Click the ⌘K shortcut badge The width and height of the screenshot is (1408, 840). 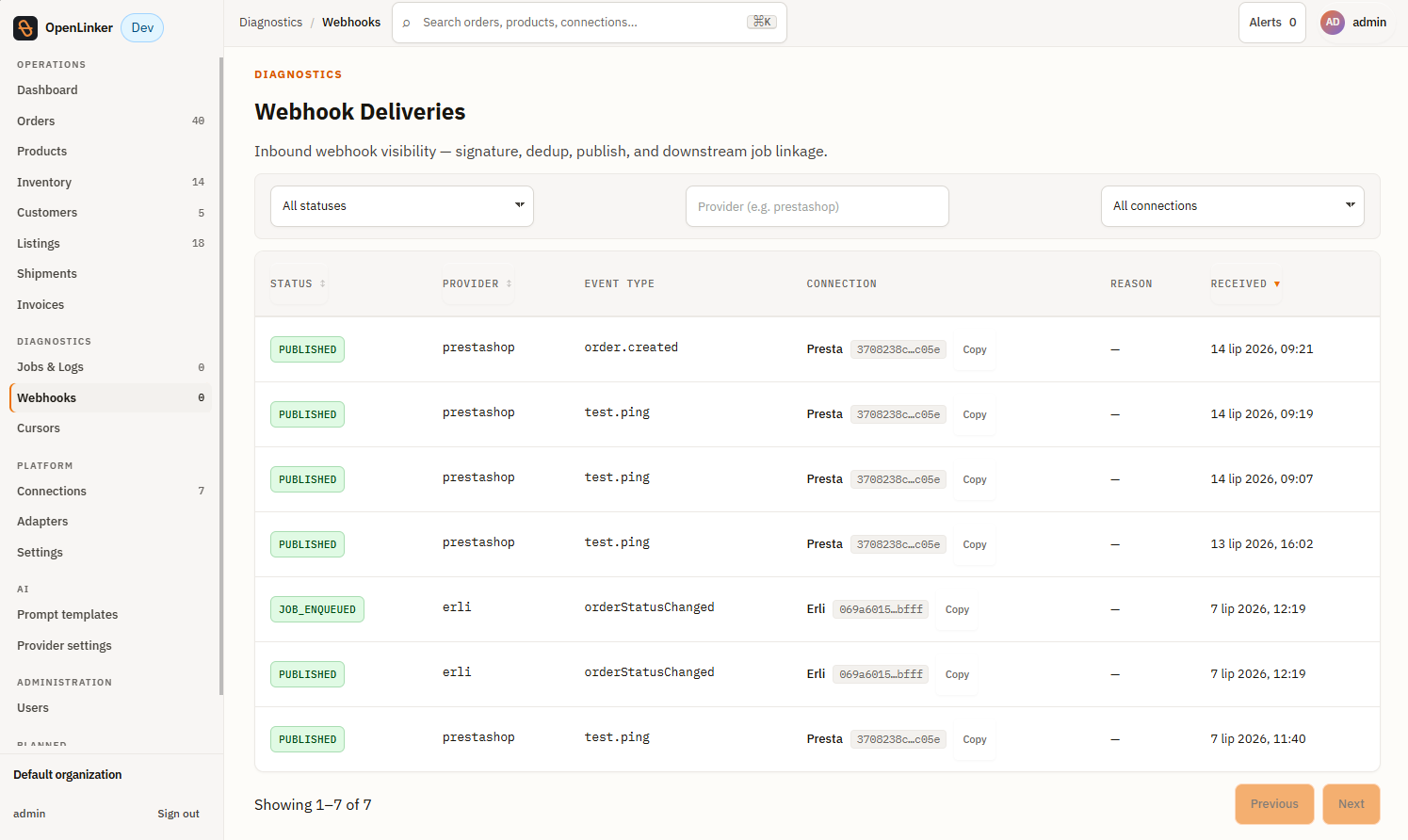[762, 22]
